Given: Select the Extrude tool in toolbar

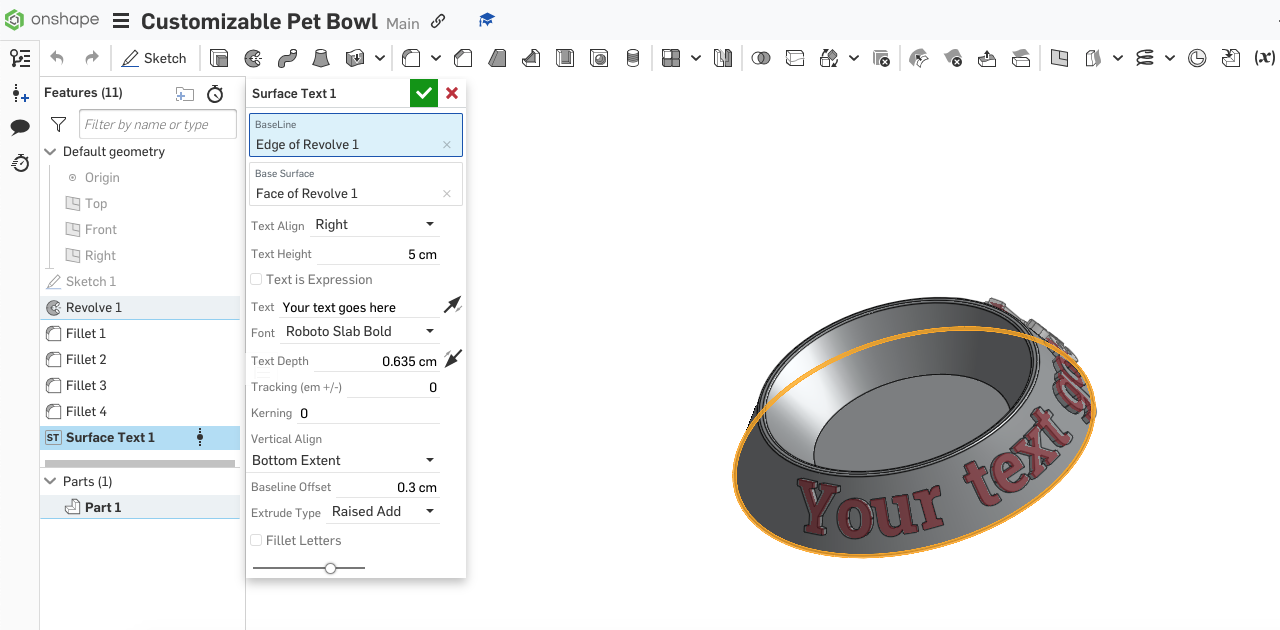Looking at the screenshot, I should (x=219, y=59).
